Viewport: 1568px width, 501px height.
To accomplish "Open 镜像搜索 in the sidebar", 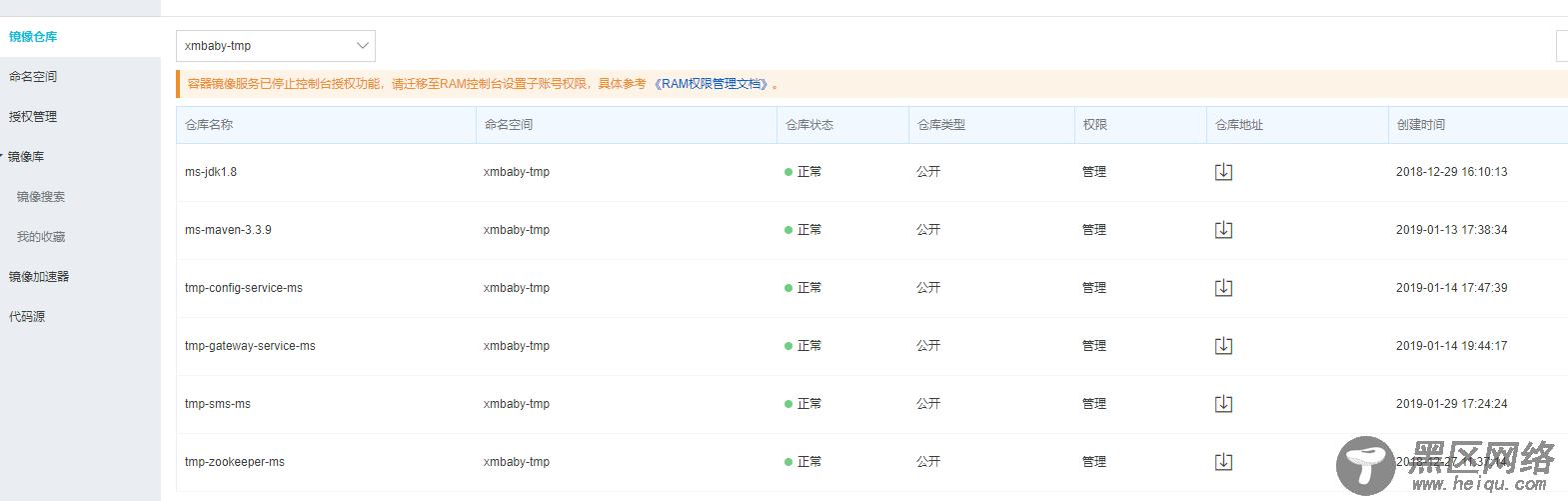I will coord(41,197).
